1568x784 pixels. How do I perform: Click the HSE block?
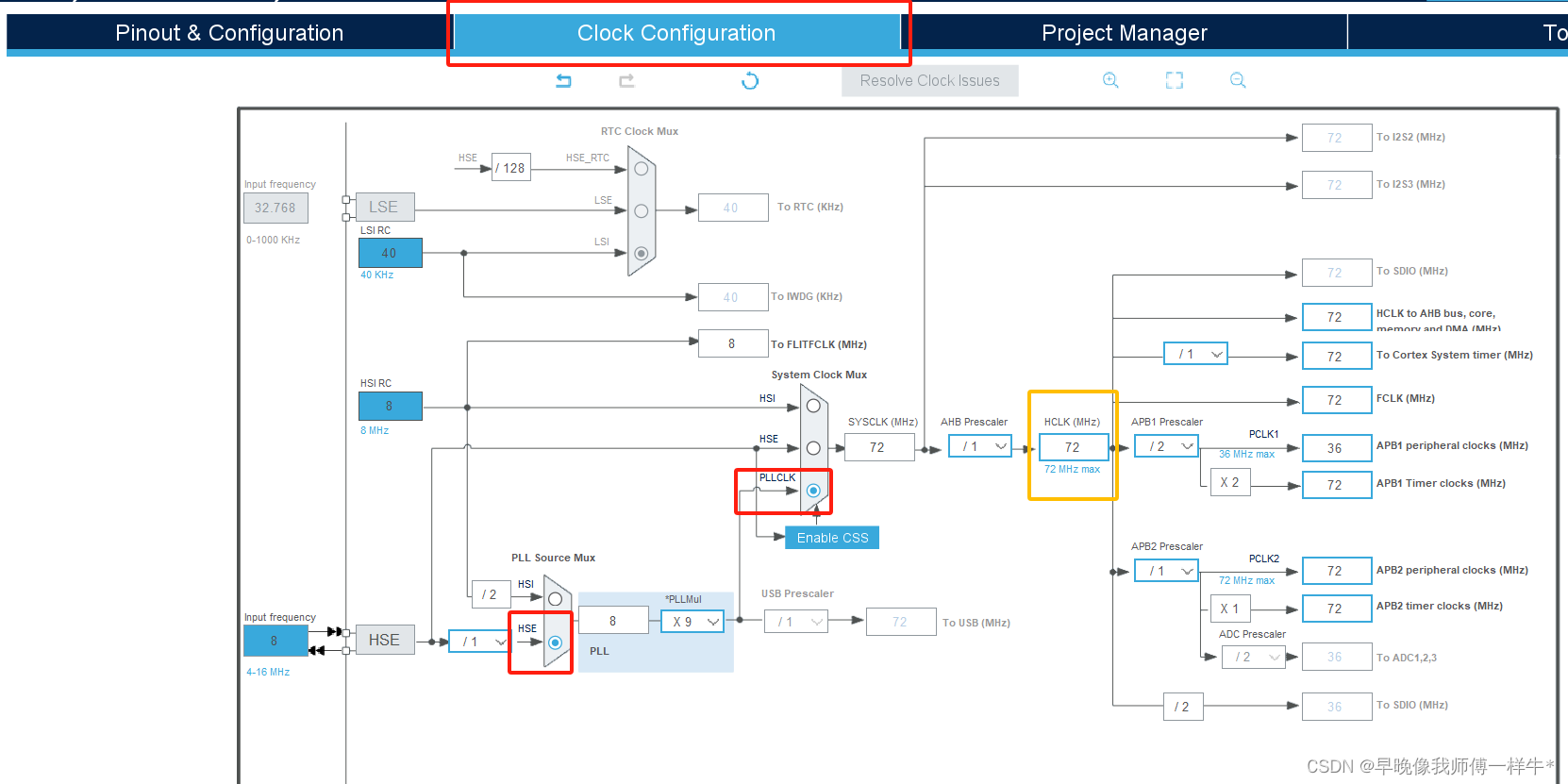385,640
